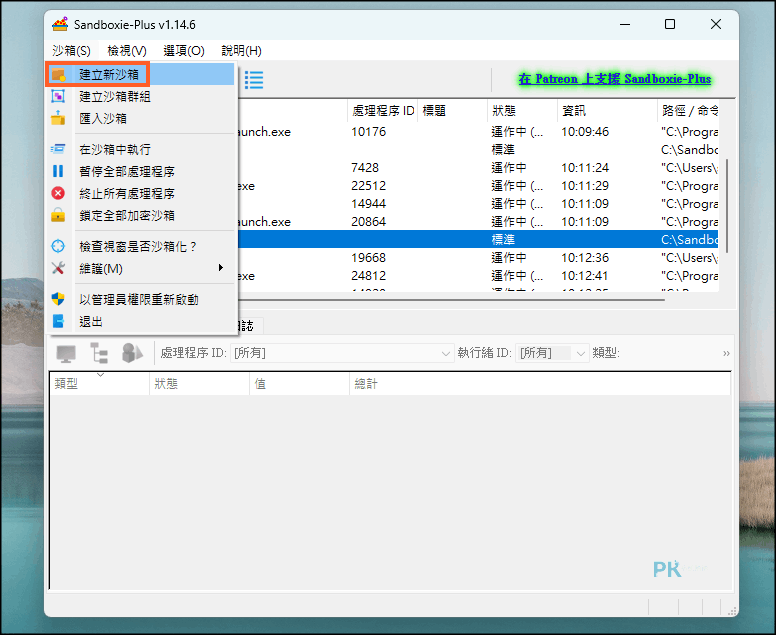Select the row with process ID 7428
This screenshot has width=776, height=635.
[x=478, y=168]
